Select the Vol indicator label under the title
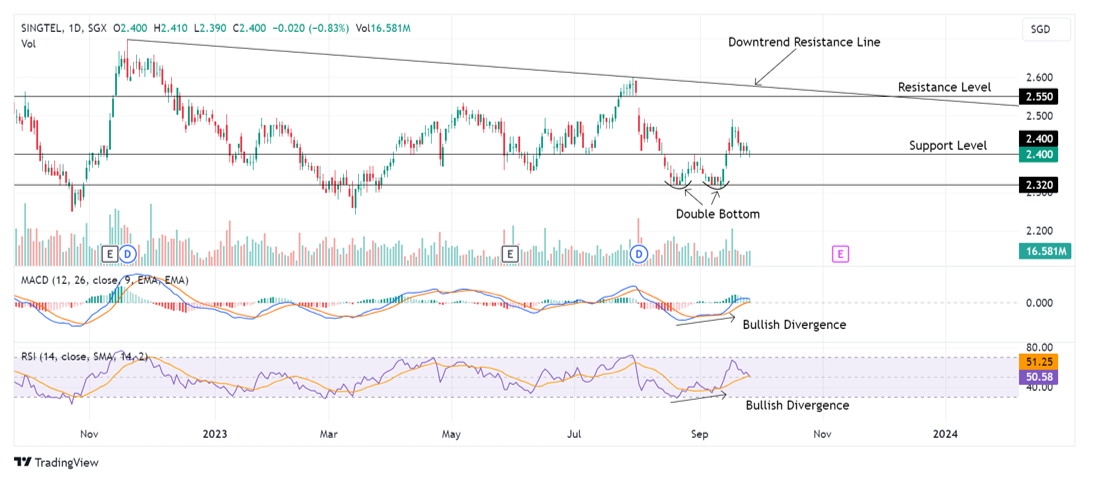1098x484 pixels. point(27,43)
